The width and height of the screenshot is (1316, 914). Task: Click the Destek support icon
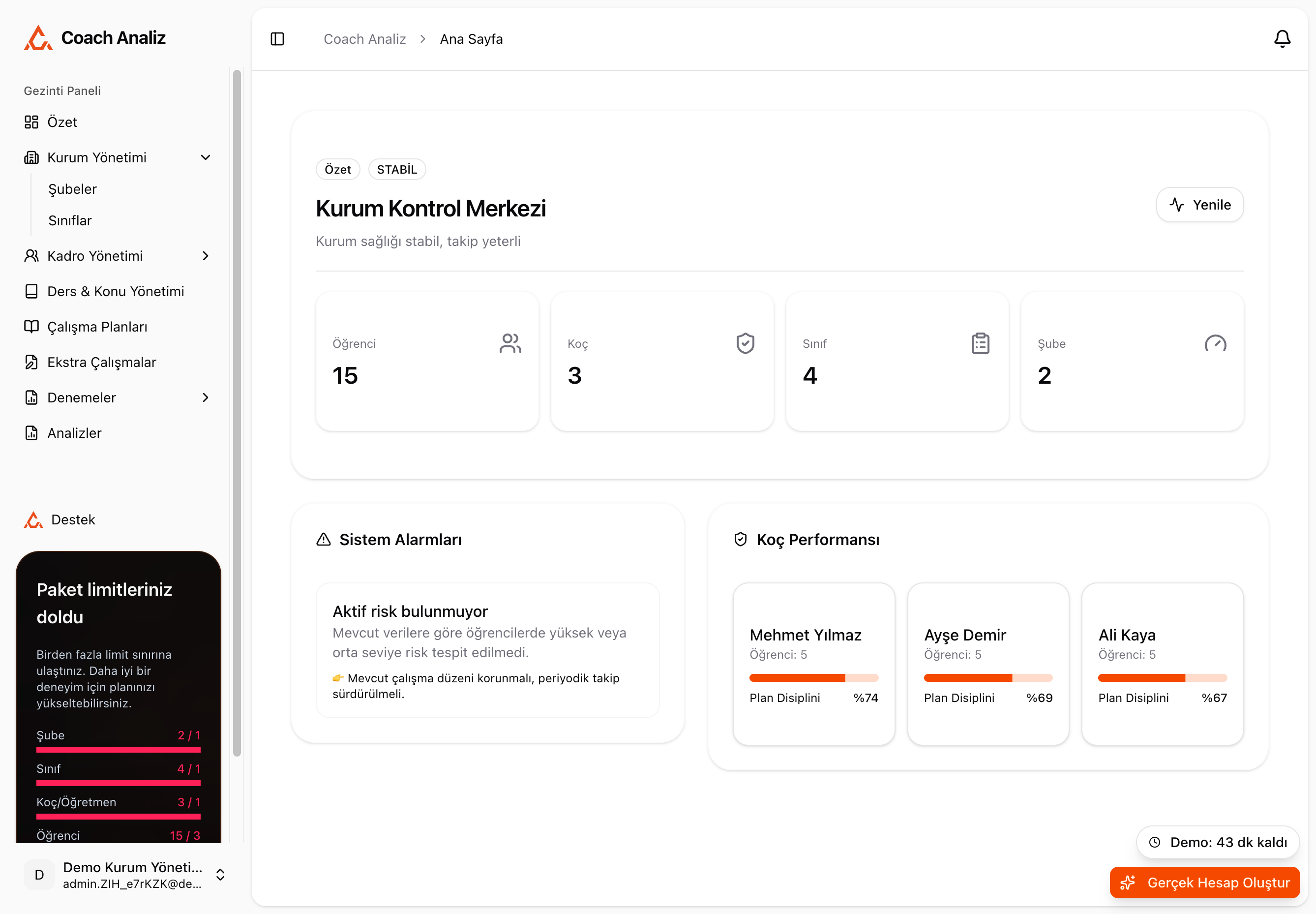(33, 519)
